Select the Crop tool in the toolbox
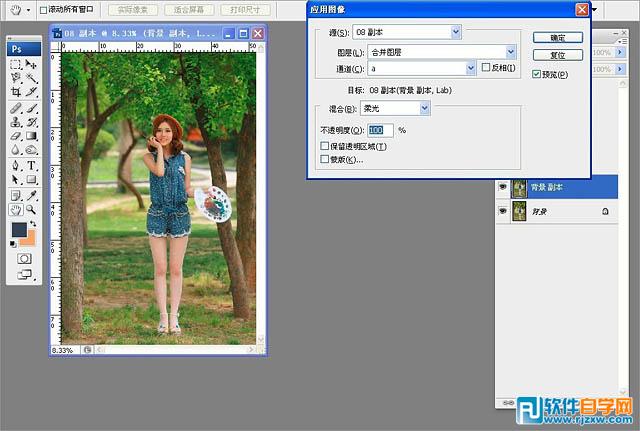Image resolution: width=640 pixels, height=431 pixels. [15, 92]
